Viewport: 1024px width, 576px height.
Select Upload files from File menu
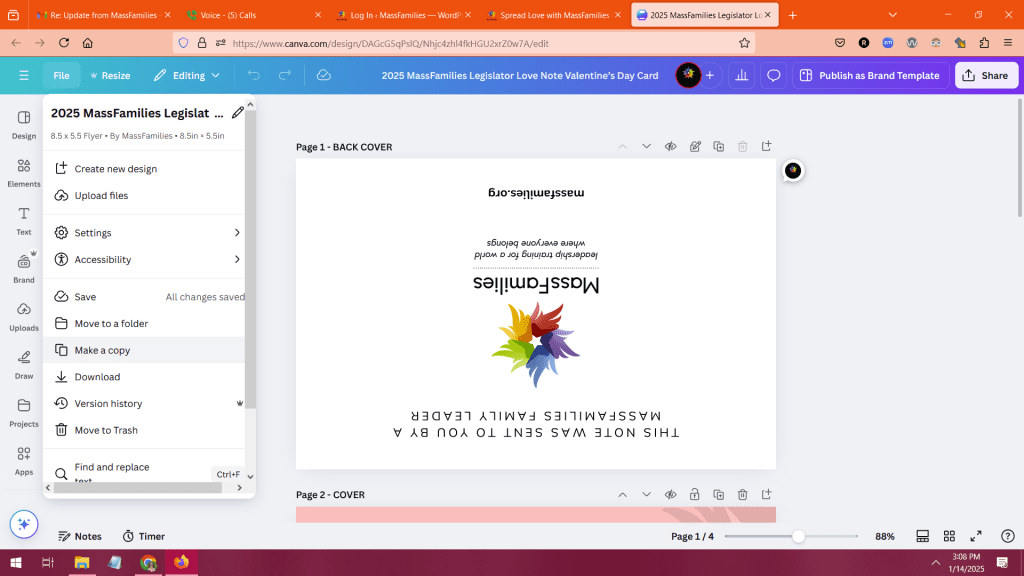[x=144, y=195]
